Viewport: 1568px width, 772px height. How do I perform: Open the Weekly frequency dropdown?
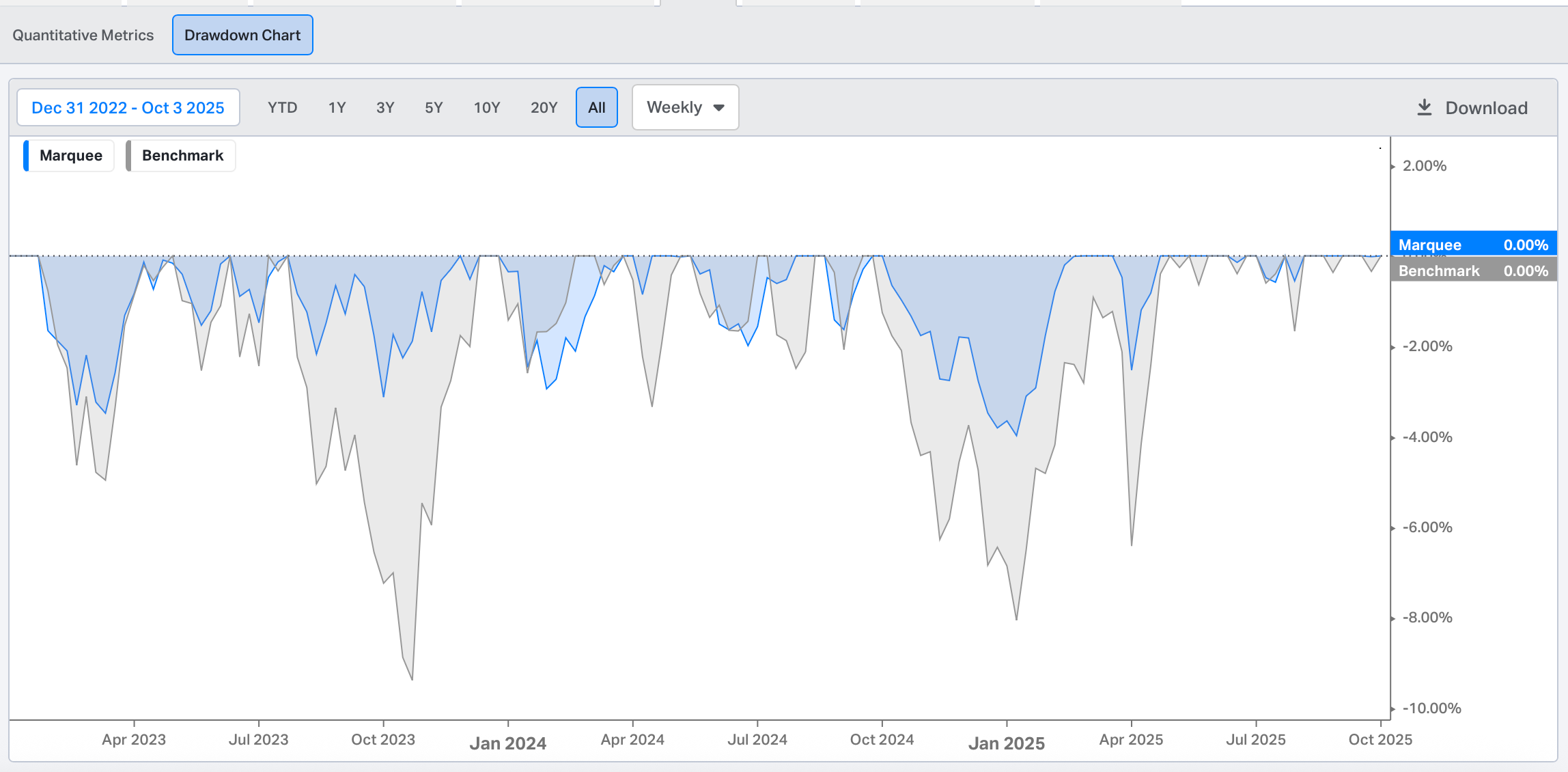pos(684,107)
